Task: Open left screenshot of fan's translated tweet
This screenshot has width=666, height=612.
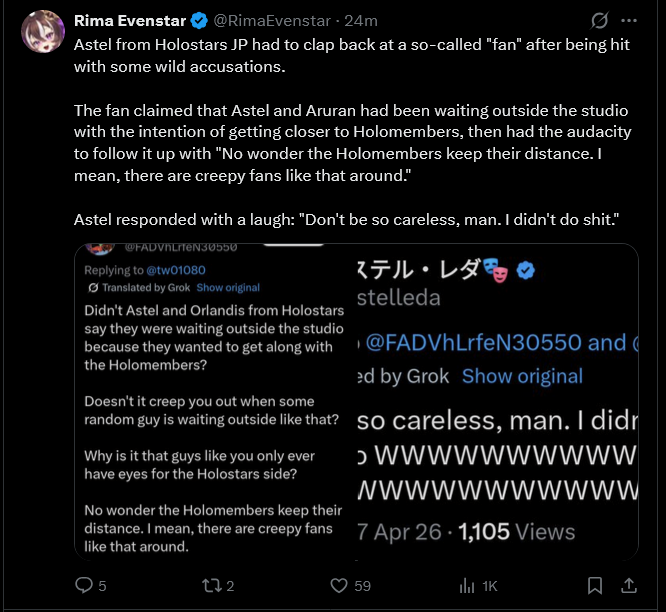Action: click(215, 420)
